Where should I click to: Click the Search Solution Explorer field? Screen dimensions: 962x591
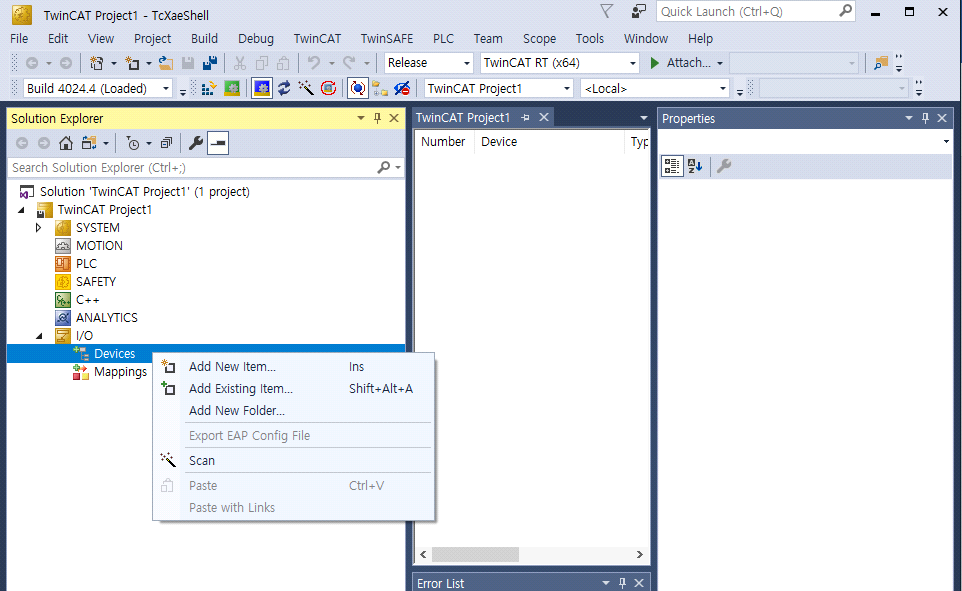[x=206, y=168]
